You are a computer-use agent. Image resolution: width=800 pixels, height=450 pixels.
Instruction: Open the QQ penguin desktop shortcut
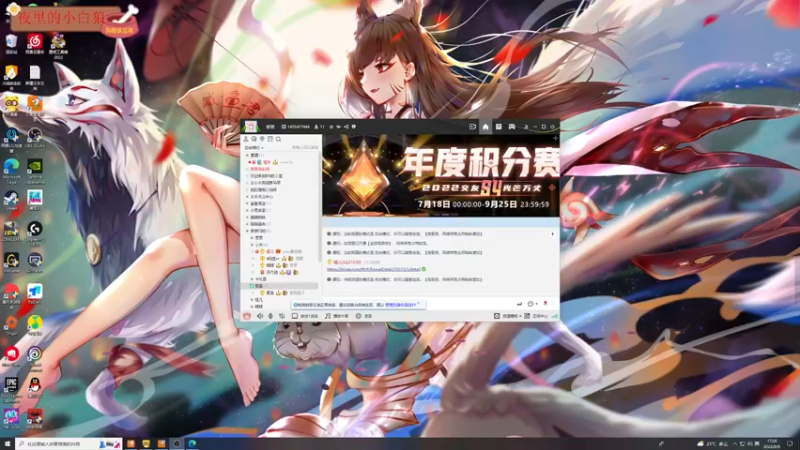click(x=34, y=388)
